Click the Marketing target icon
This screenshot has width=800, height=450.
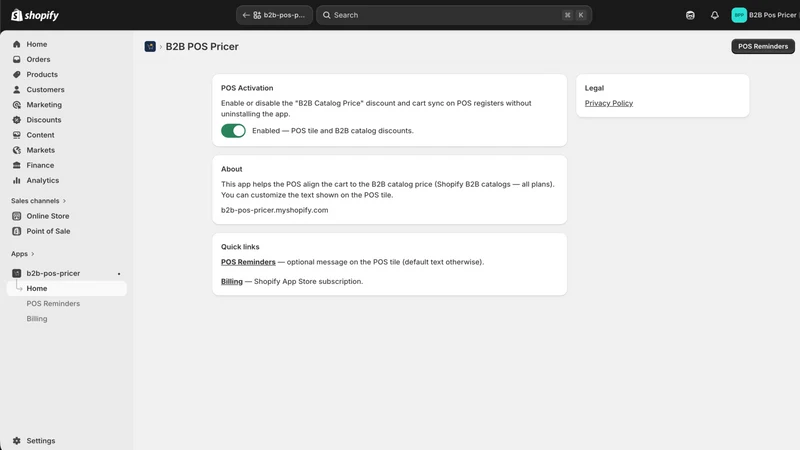pyautogui.click(x=17, y=105)
